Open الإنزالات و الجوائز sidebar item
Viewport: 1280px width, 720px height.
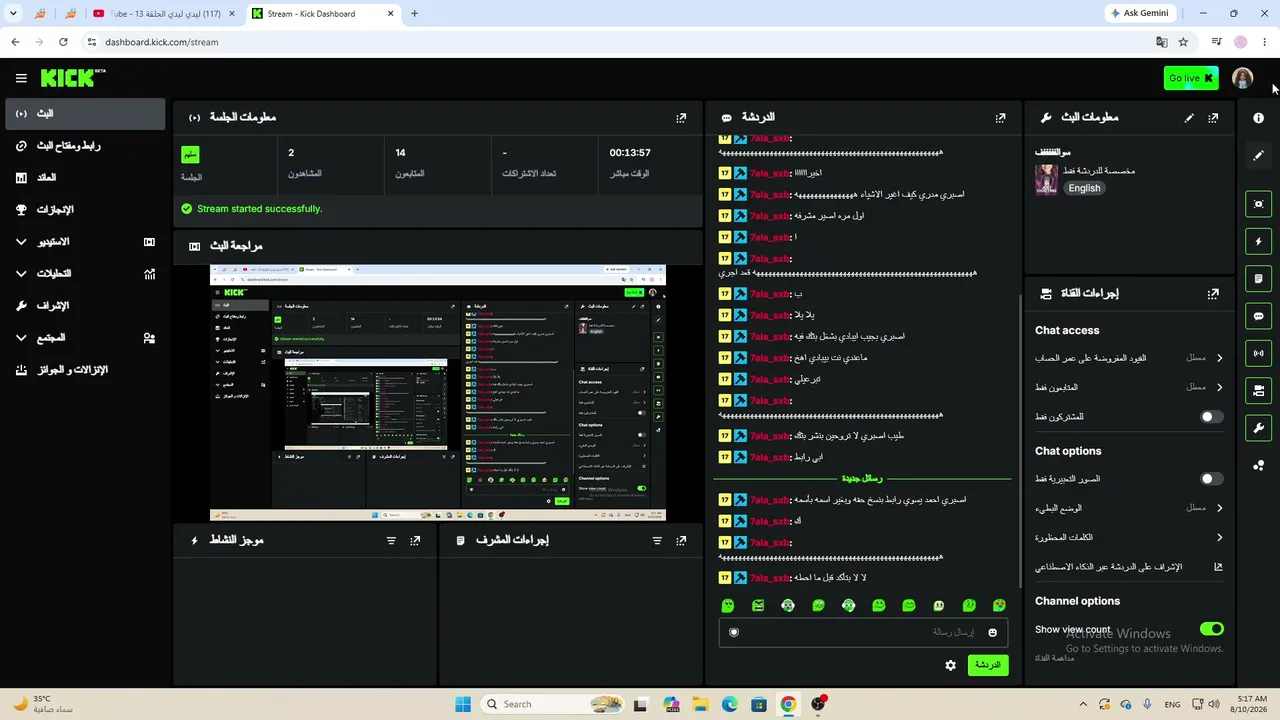click(85, 370)
